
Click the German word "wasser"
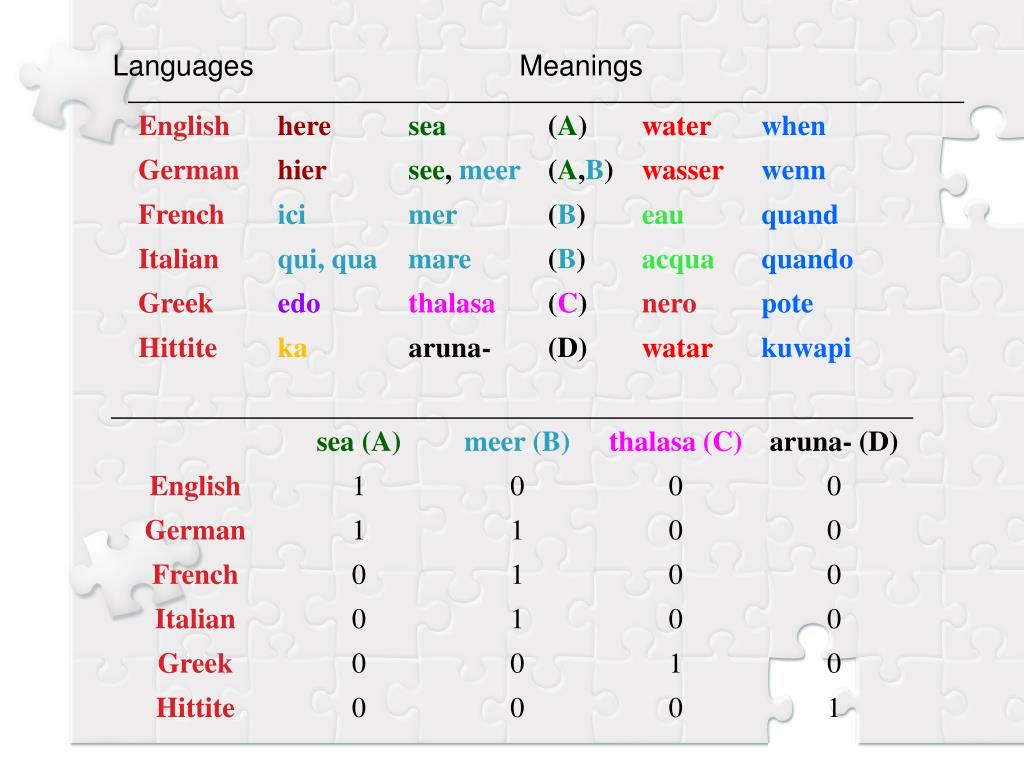(x=682, y=171)
